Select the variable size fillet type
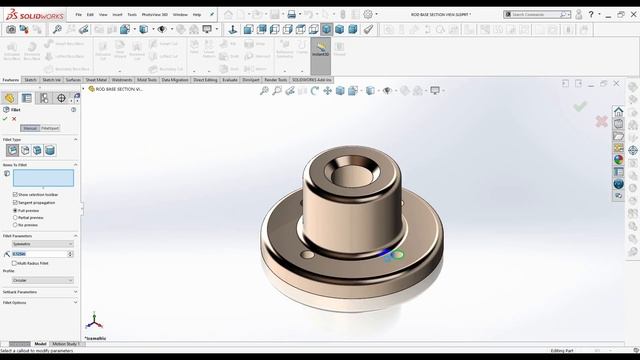 (x=25, y=150)
